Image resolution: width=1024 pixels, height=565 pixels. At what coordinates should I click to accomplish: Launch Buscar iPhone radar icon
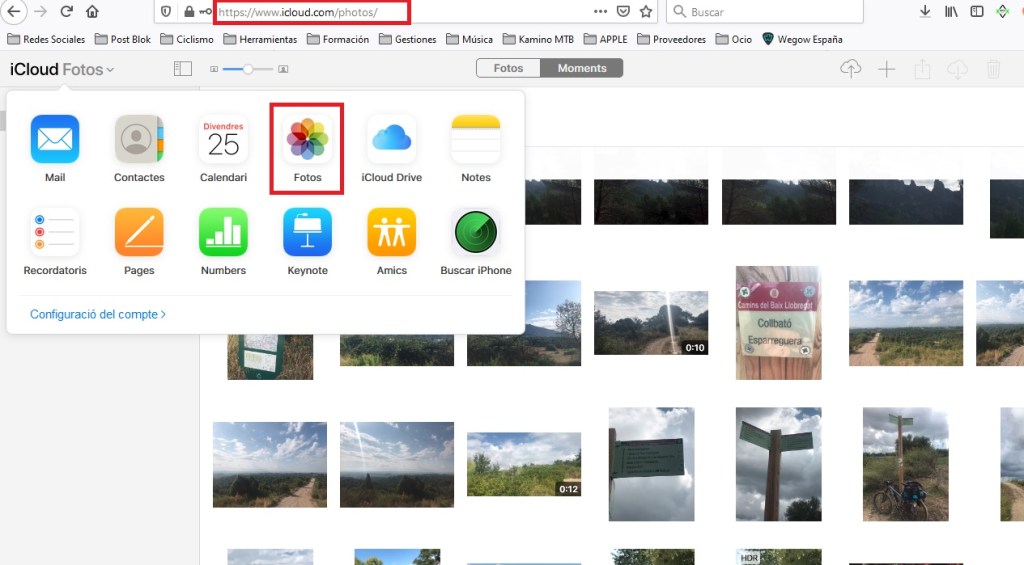coord(476,232)
